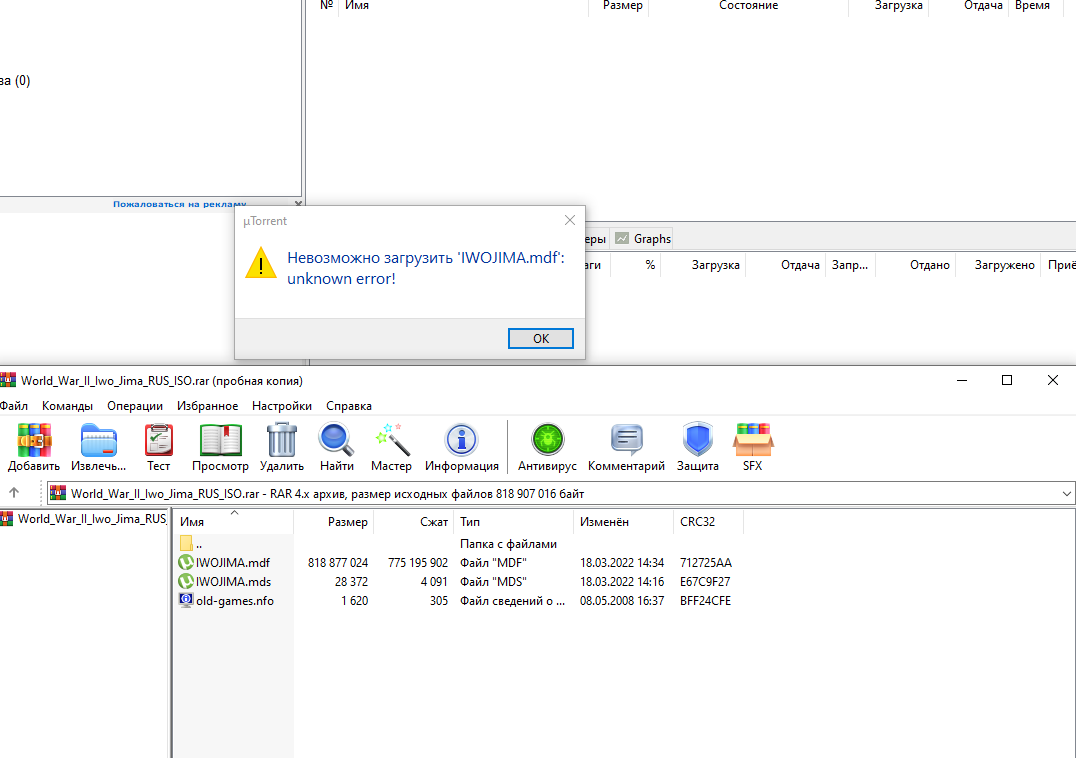Go up one folder level arrow
The height and width of the screenshot is (758, 1076).
14,493
